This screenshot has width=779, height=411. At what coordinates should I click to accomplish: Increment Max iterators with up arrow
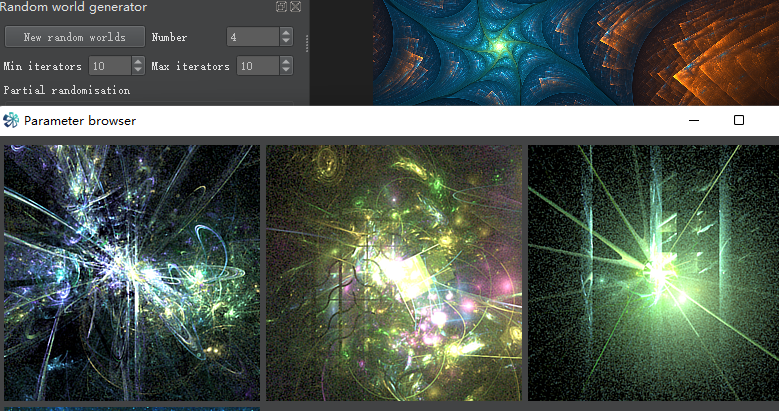click(x=286, y=61)
